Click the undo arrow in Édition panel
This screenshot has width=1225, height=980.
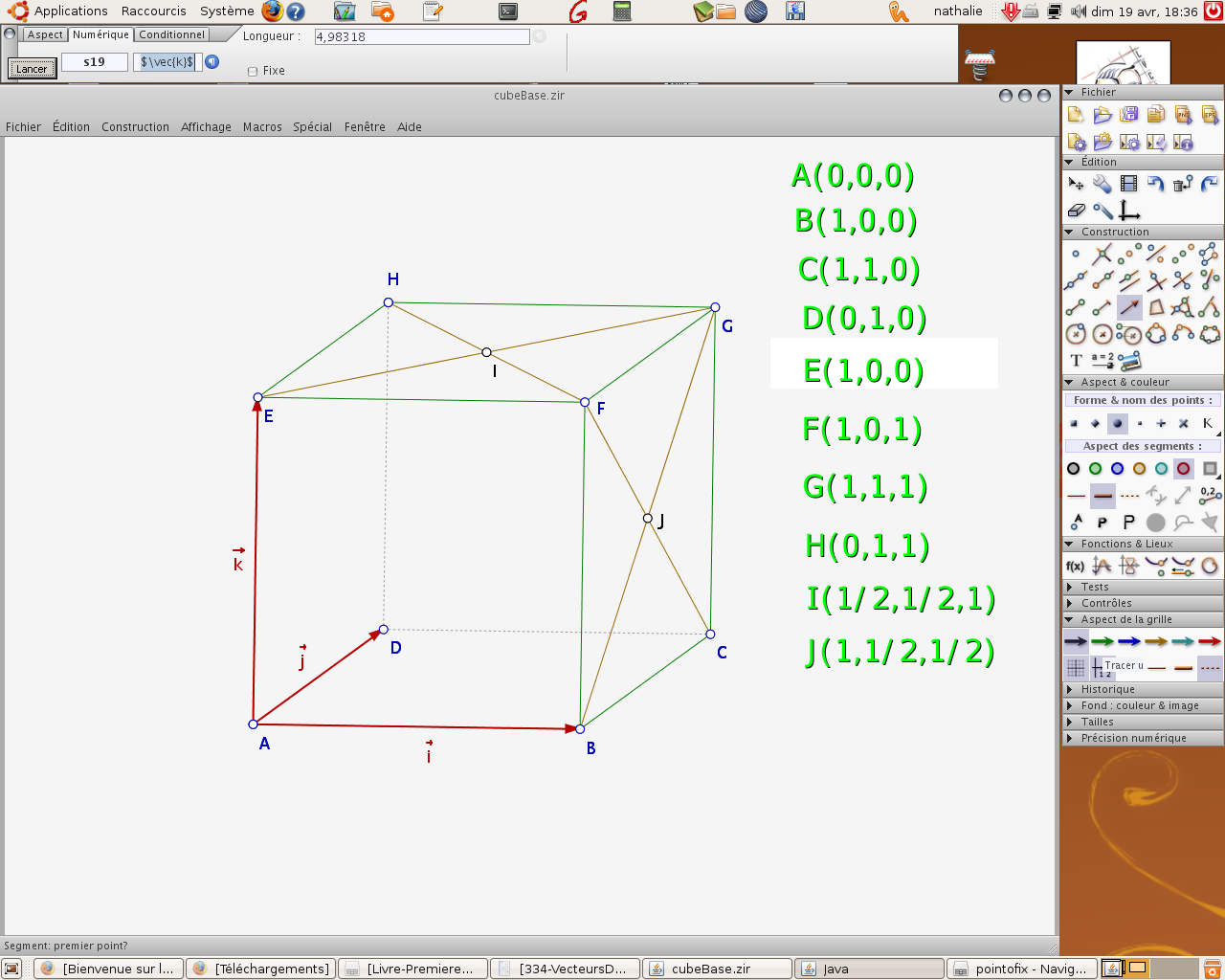click(1156, 184)
